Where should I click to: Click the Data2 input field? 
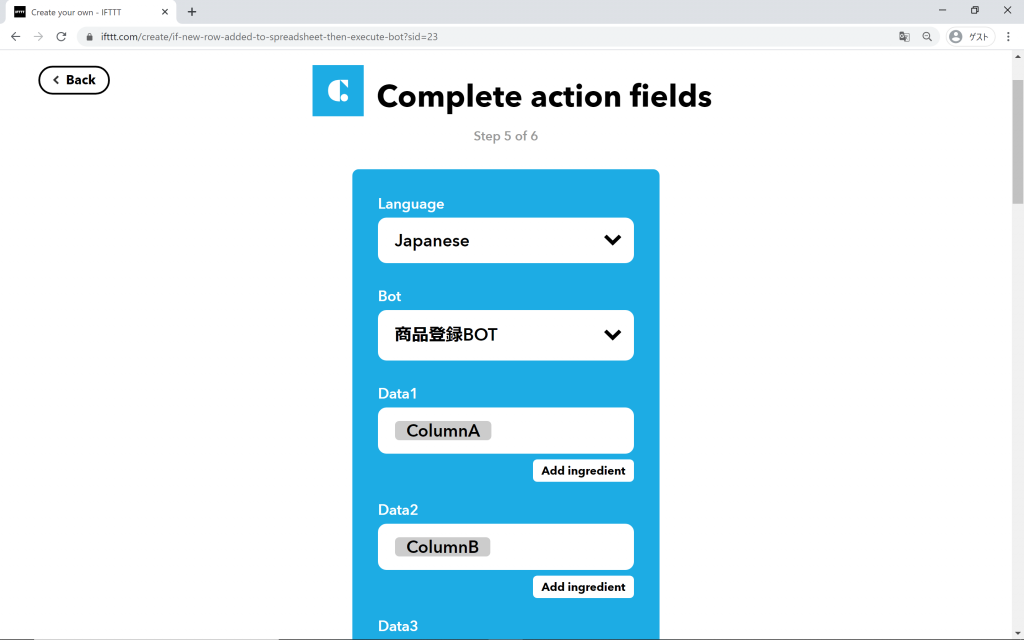click(505, 547)
